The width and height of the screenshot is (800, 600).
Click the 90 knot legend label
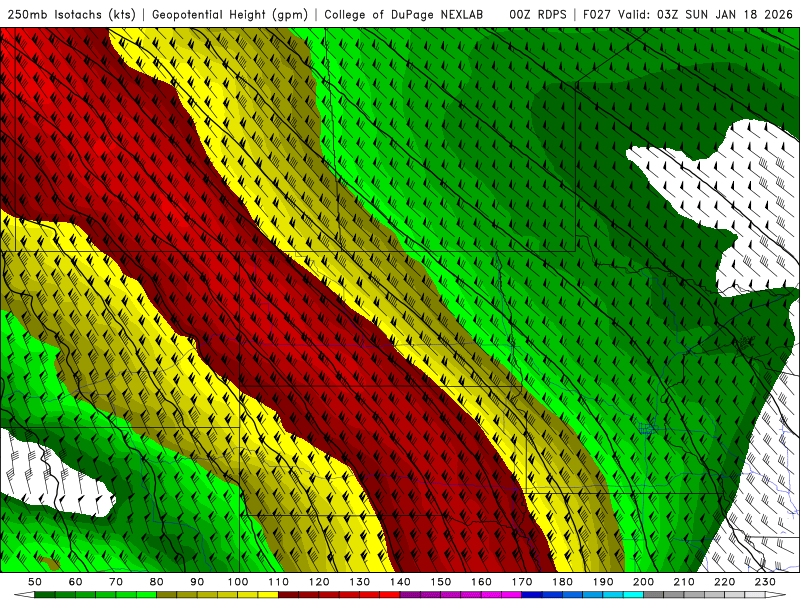pyautogui.click(x=197, y=582)
